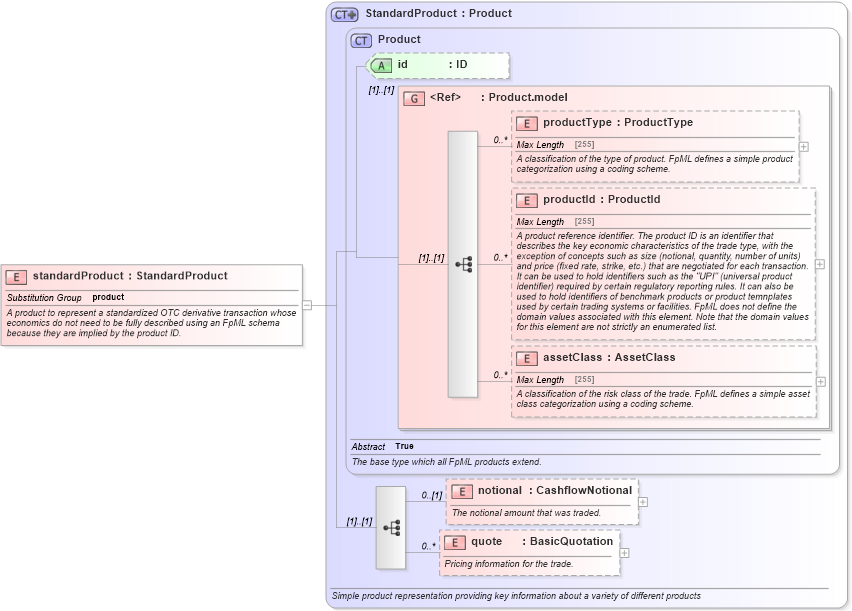Select the productType : ProductType label
Image resolution: width=852 pixels, height=611 pixels.
pos(618,123)
